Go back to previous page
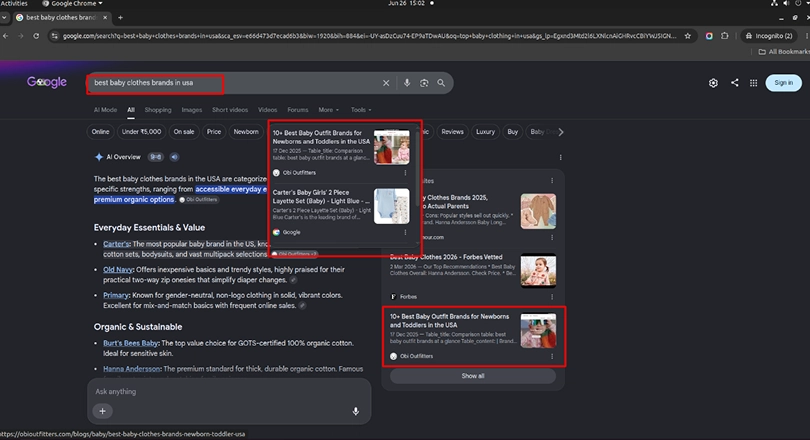The height and width of the screenshot is (440, 810). pos(6,36)
